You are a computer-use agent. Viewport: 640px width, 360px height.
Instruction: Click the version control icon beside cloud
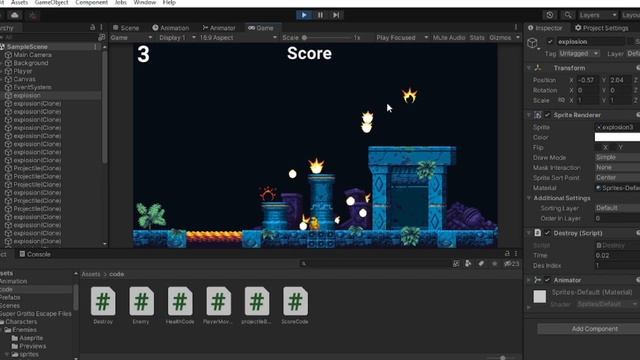(33, 16)
